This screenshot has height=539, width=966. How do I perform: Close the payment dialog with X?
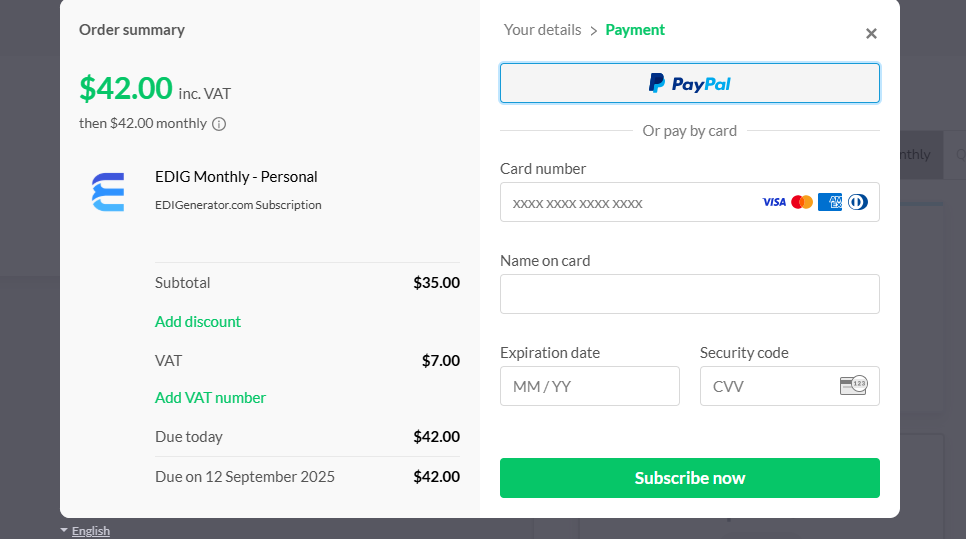click(871, 34)
